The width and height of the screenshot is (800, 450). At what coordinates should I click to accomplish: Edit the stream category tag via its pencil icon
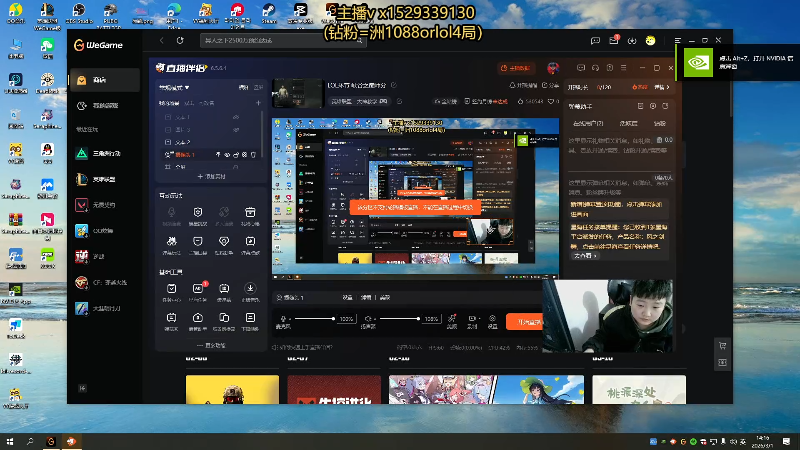point(399,102)
